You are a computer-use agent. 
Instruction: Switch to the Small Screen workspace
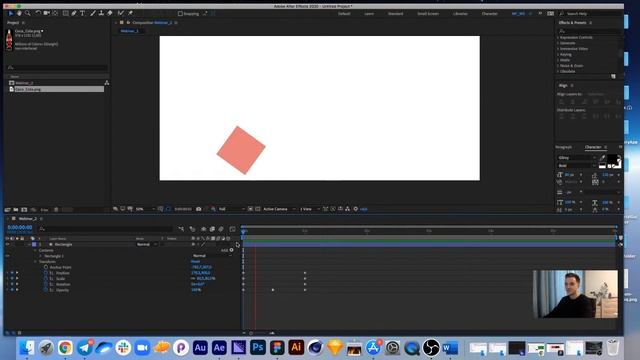428,13
